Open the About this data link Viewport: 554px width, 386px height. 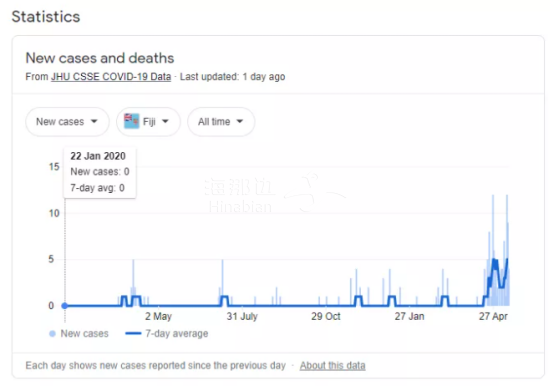pos(332,366)
